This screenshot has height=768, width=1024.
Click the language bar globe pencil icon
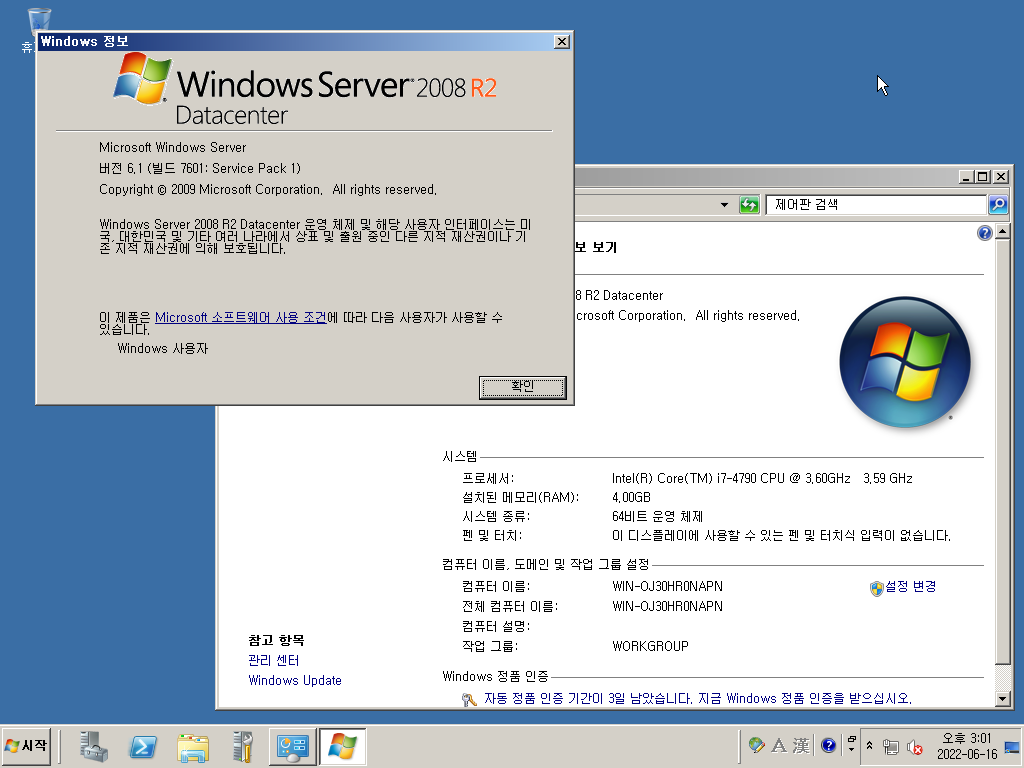[x=757, y=745]
